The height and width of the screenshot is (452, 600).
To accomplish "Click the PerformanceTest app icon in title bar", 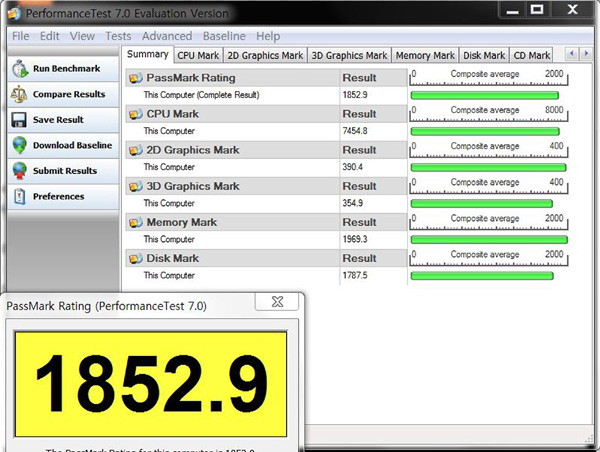I will 14,14.
